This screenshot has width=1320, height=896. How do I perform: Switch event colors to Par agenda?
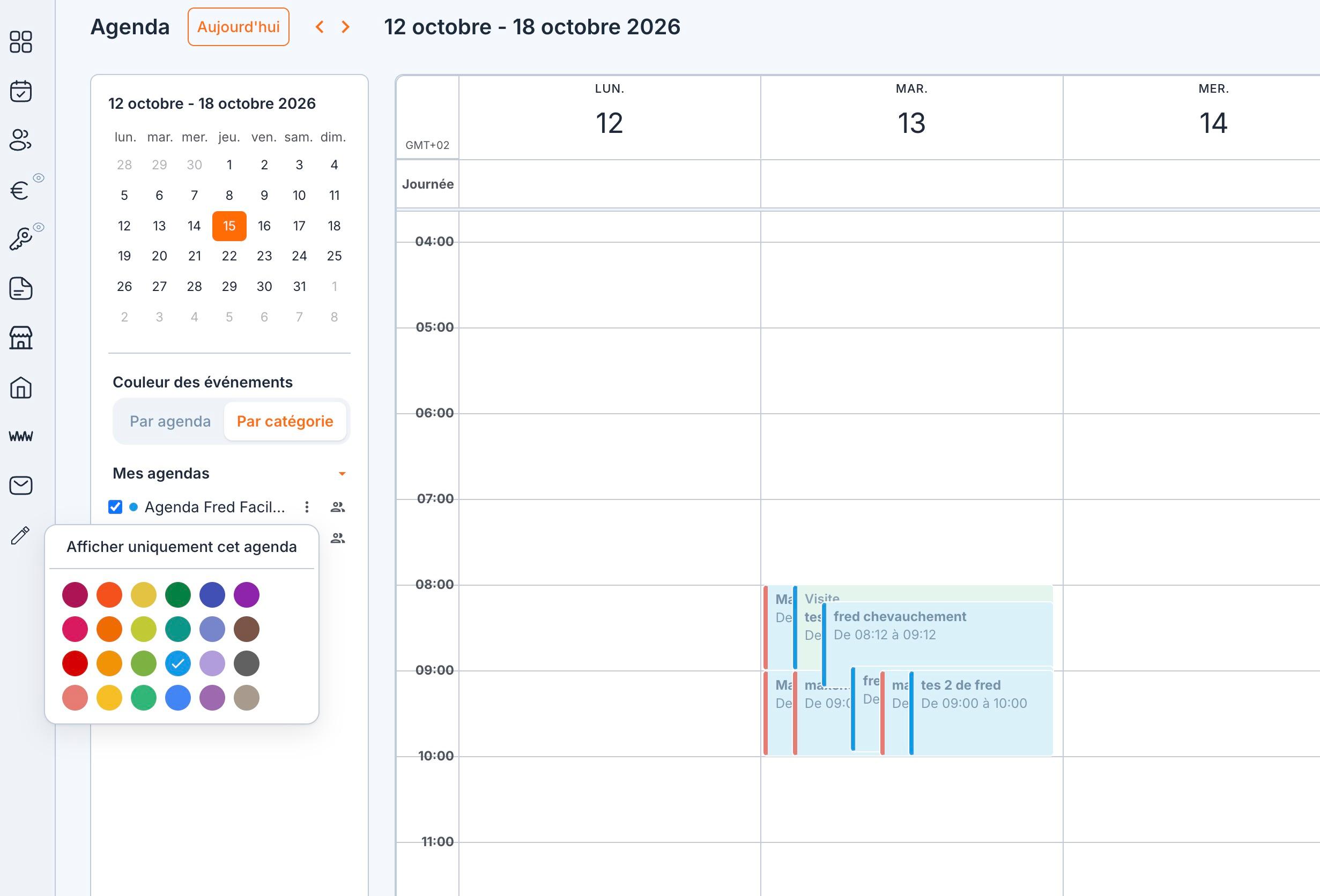pyautogui.click(x=170, y=421)
